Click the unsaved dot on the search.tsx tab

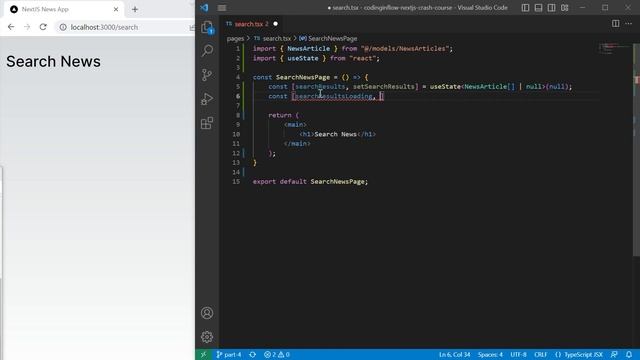tap(276, 24)
